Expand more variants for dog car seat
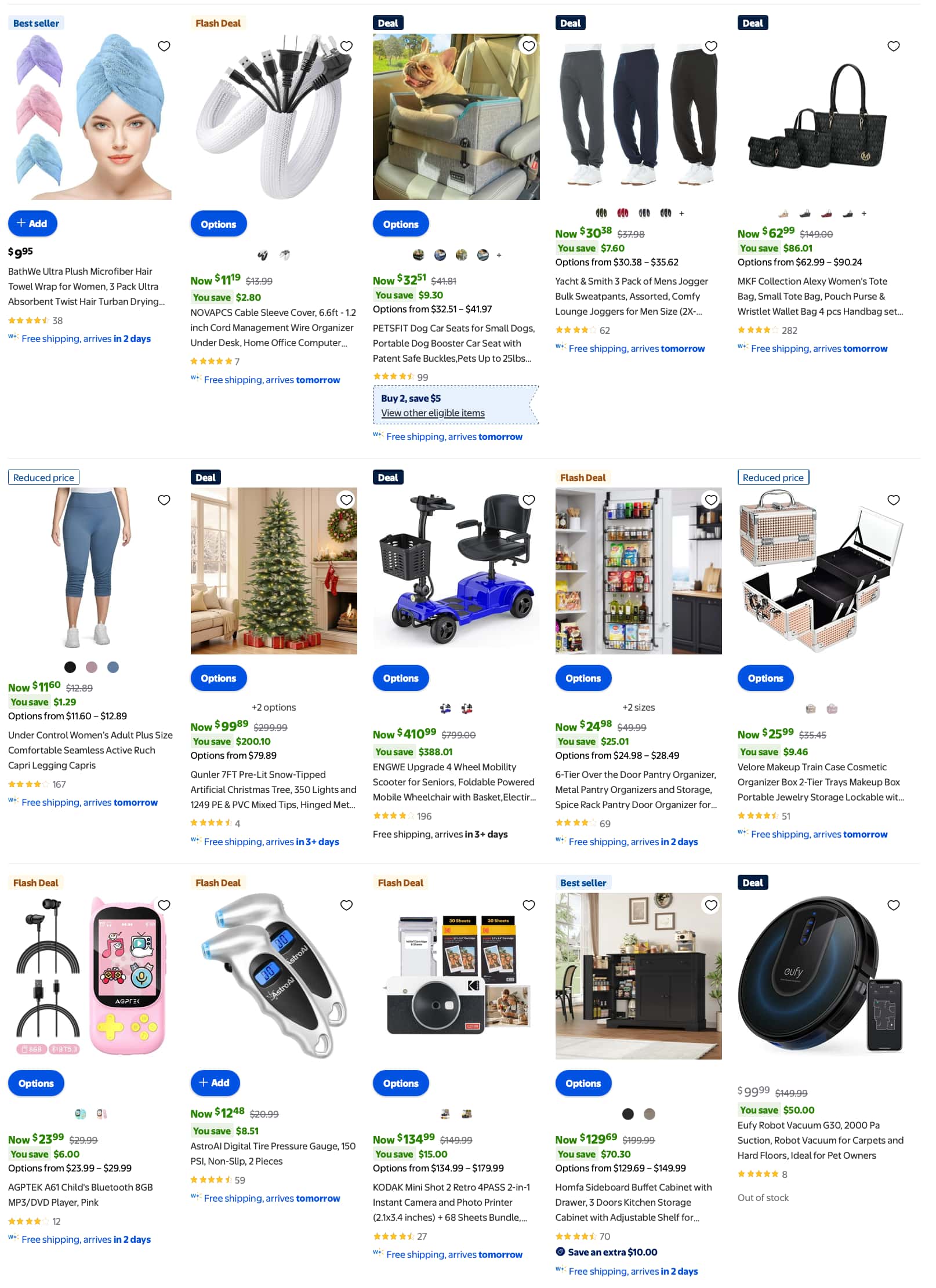This screenshot has width=936, height=1288. tap(499, 255)
